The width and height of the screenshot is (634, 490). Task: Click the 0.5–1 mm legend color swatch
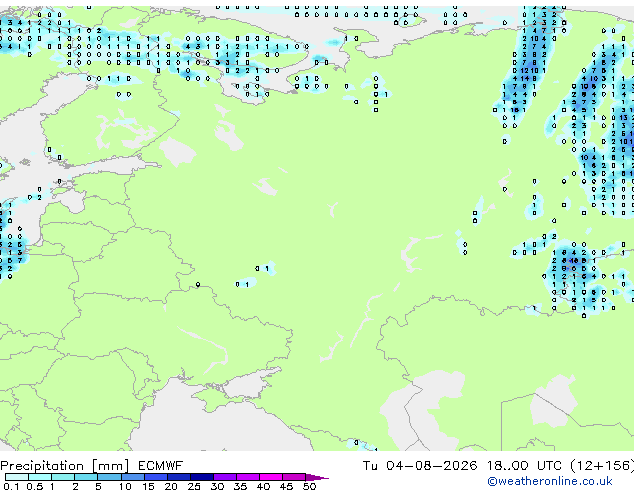(40, 477)
